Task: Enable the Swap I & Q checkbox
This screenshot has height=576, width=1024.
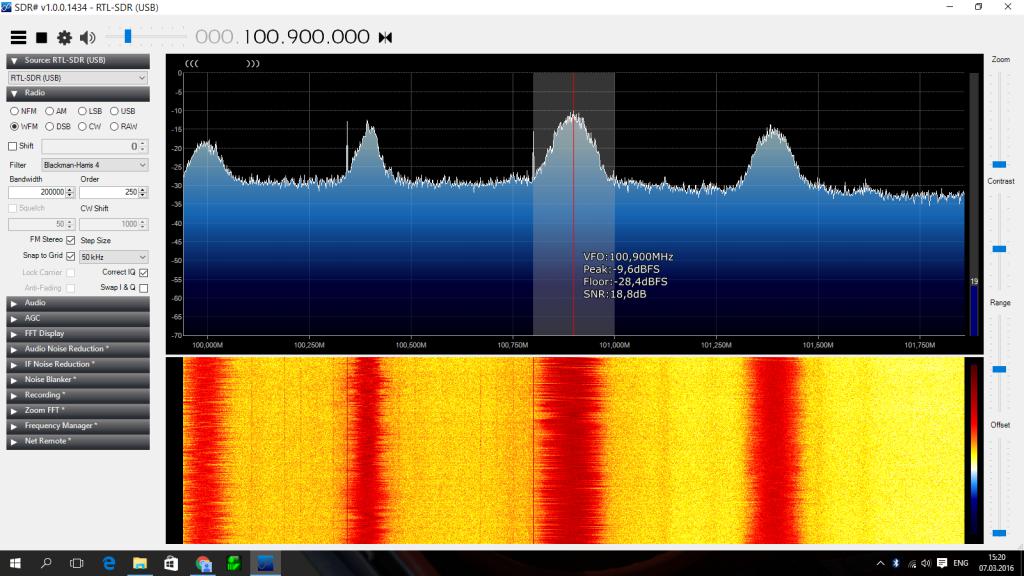Action: click(144, 288)
